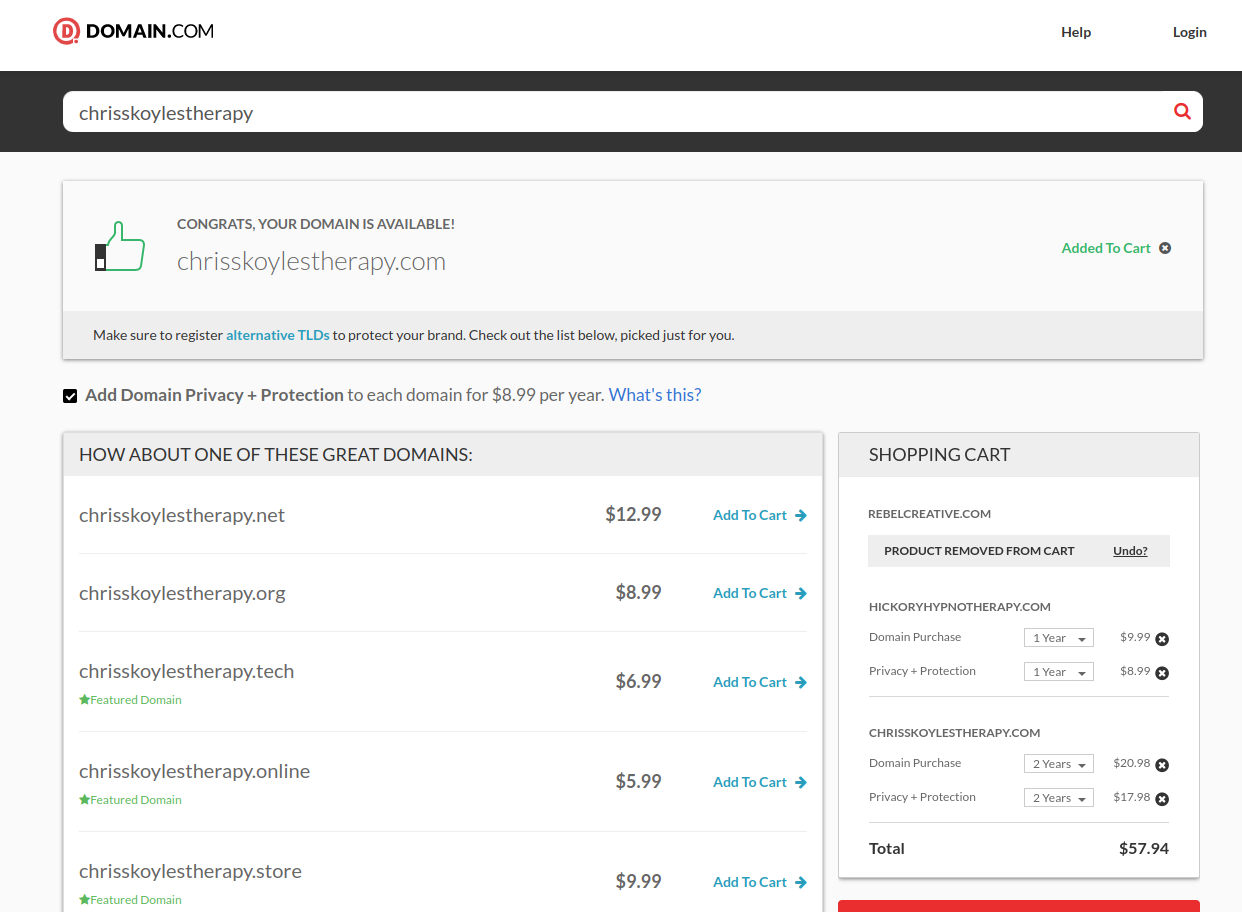
Task: Open chrisskoylestherapy.com Domain Purchase years dropdown
Action: click(1059, 764)
